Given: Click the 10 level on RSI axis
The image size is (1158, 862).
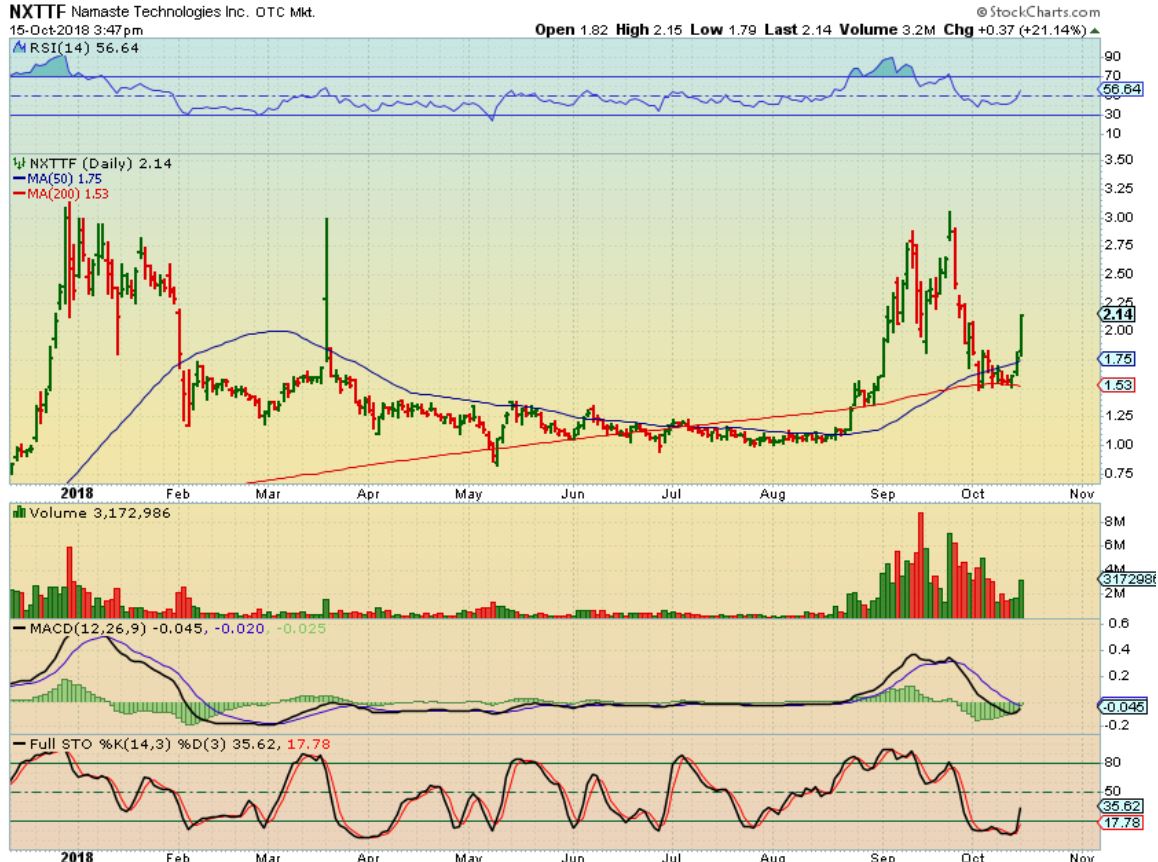Looking at the screenshot, I should [1112, 134].
